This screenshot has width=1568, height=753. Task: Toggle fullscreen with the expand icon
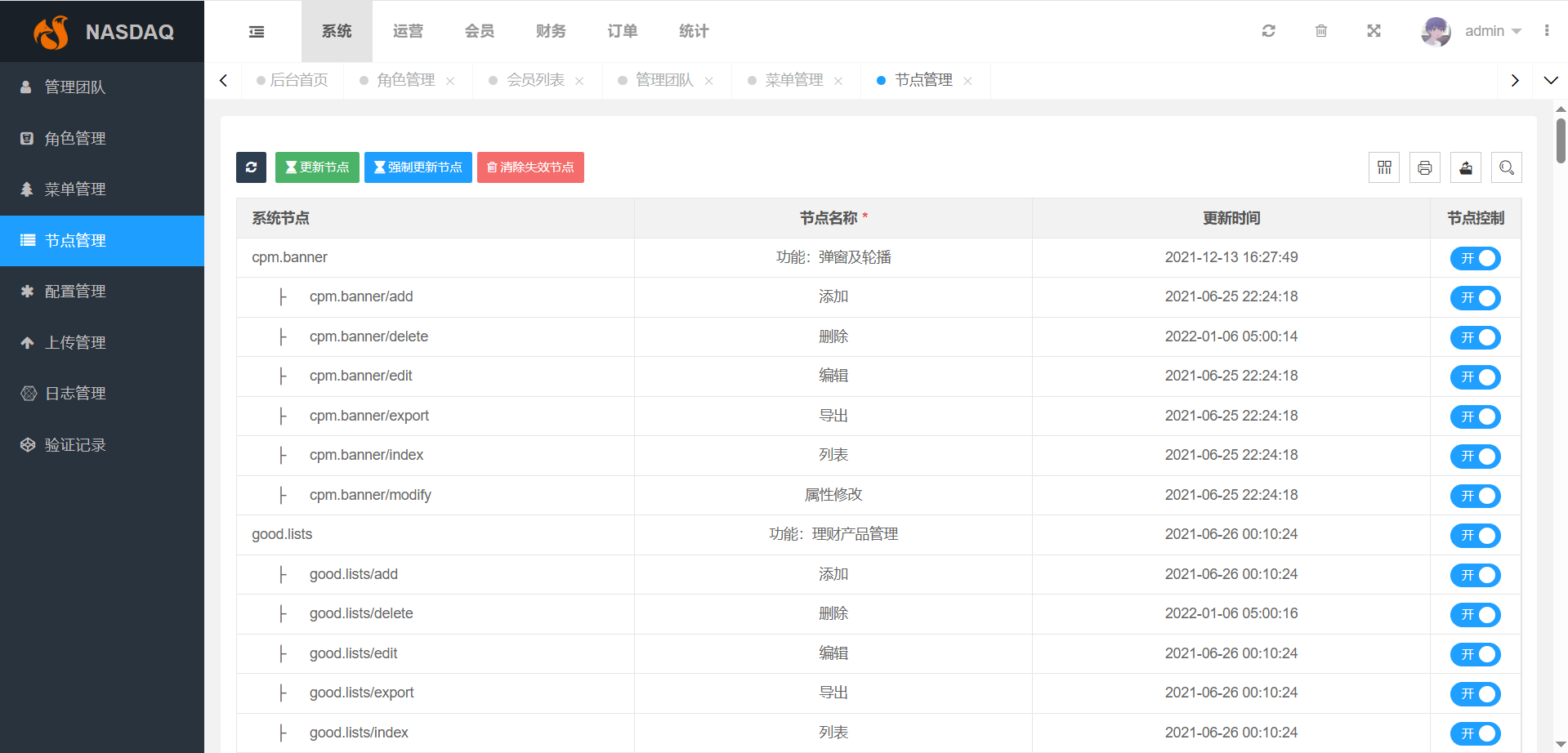(x=1374, y=31)
